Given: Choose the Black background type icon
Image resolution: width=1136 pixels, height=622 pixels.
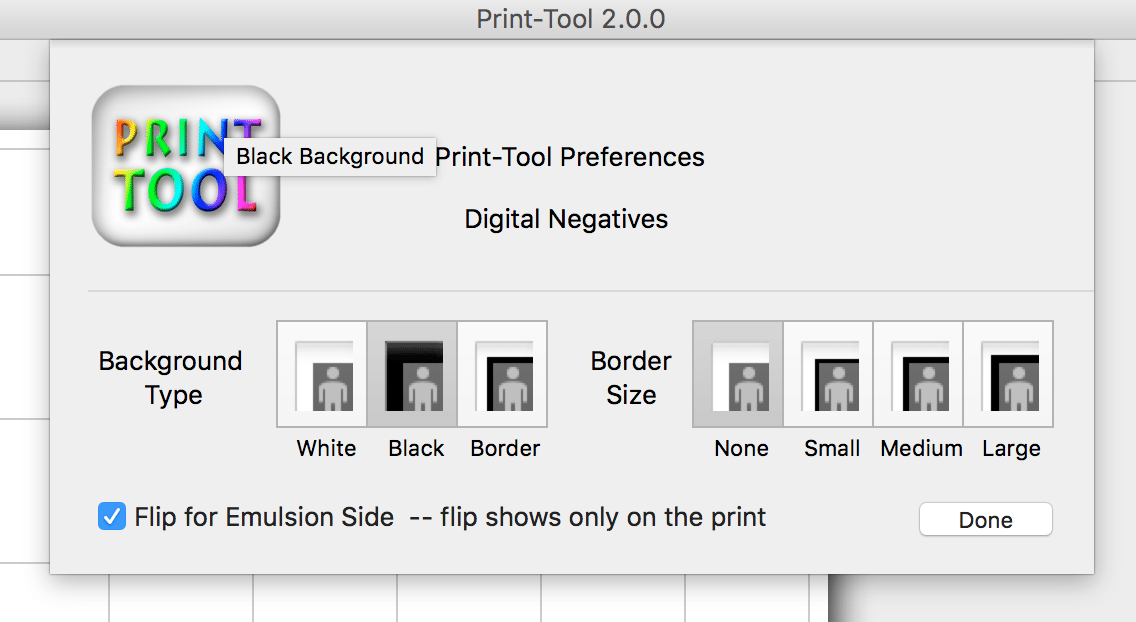Looking at the screenshot, I should coord(413,374).
